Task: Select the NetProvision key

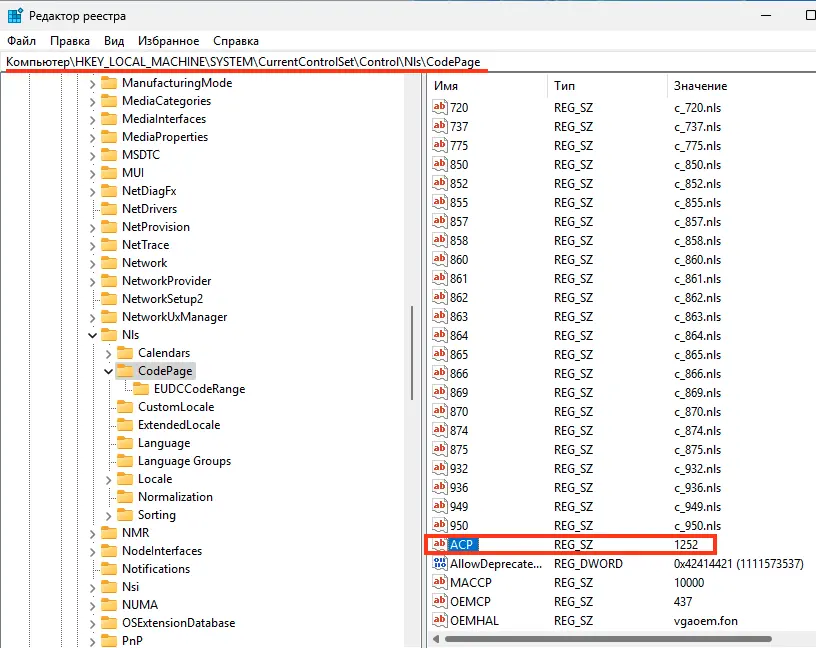Action: click(156, 227)
